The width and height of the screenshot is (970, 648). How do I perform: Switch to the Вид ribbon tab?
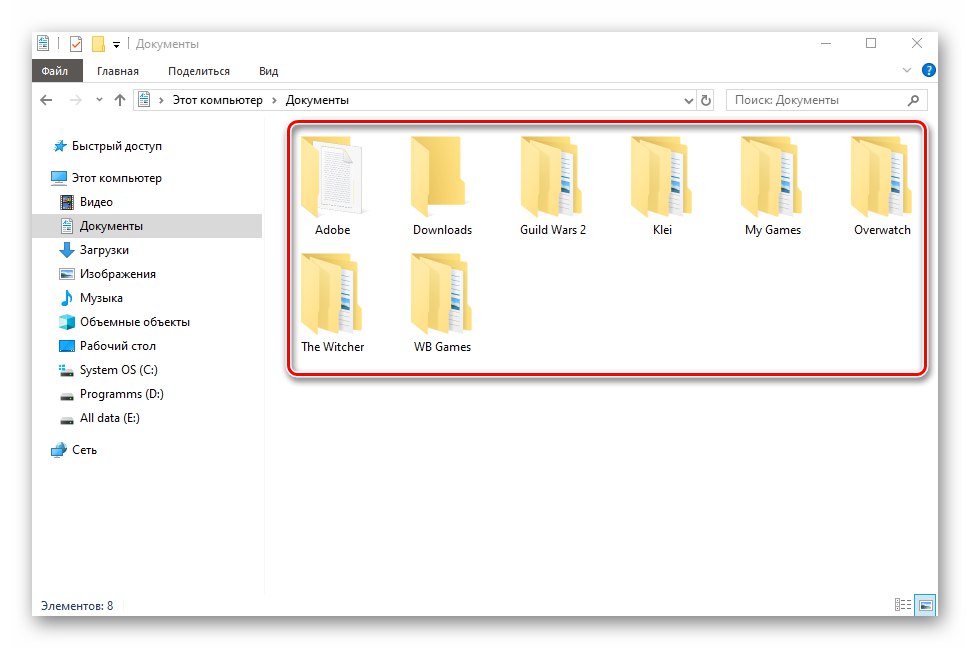click(x=267, y=70)
